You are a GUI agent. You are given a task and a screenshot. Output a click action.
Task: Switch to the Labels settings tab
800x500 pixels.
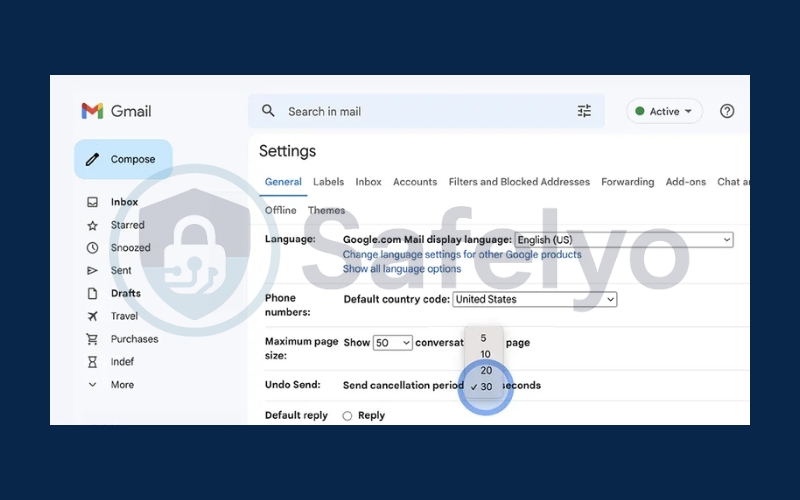pos(328,182)
